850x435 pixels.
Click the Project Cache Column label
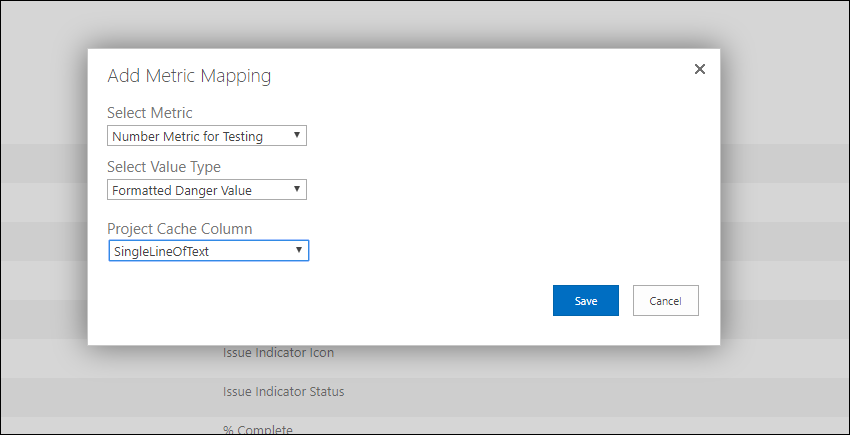179,228
